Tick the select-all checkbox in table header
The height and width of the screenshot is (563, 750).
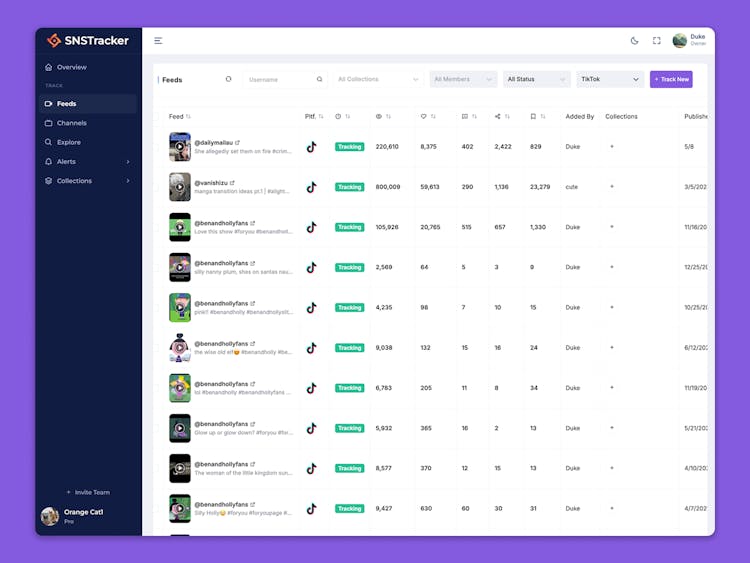tap(158, 117)
